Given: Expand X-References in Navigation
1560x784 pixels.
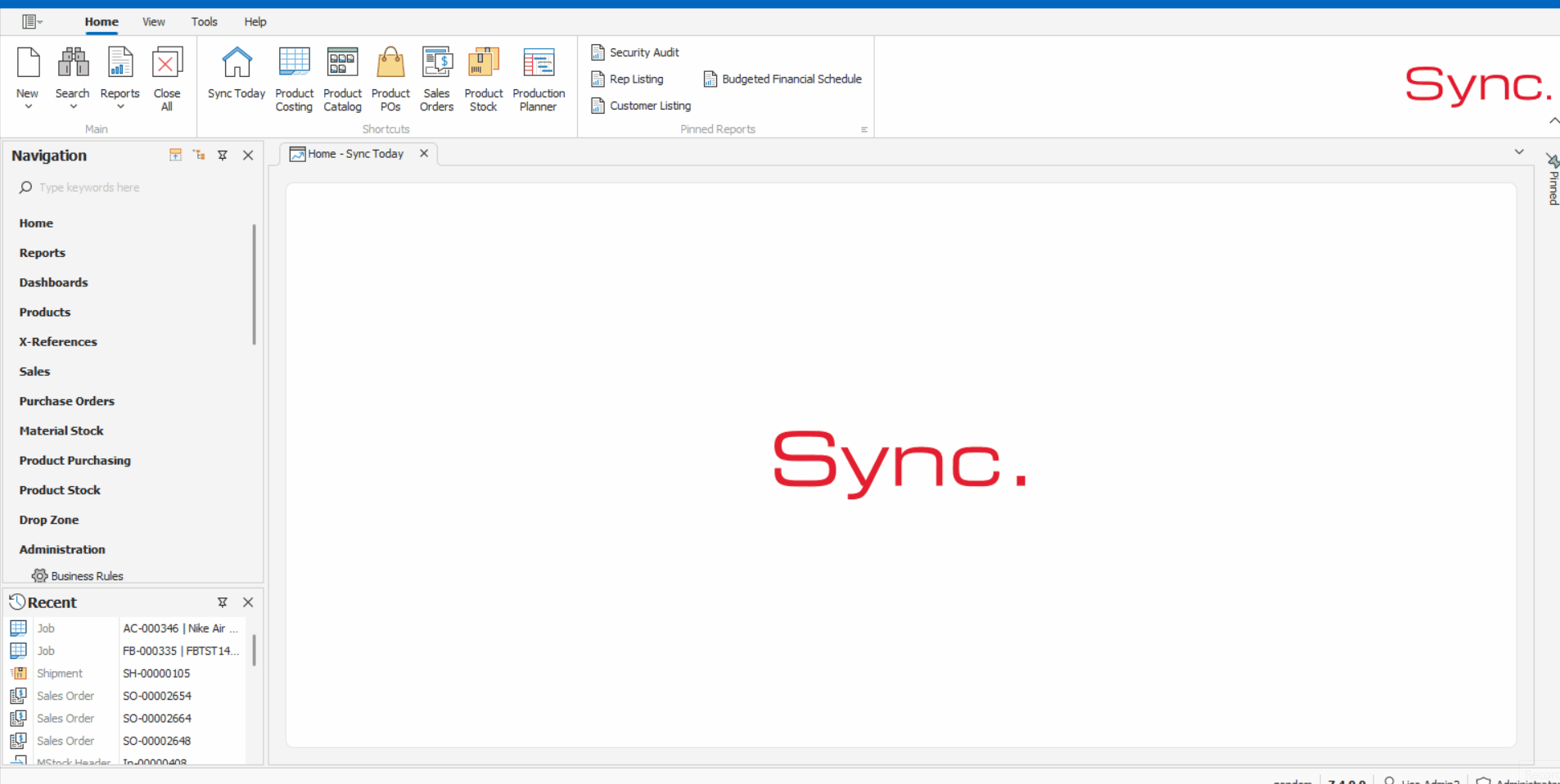Looking at the screenshot, I should (58, 342).
